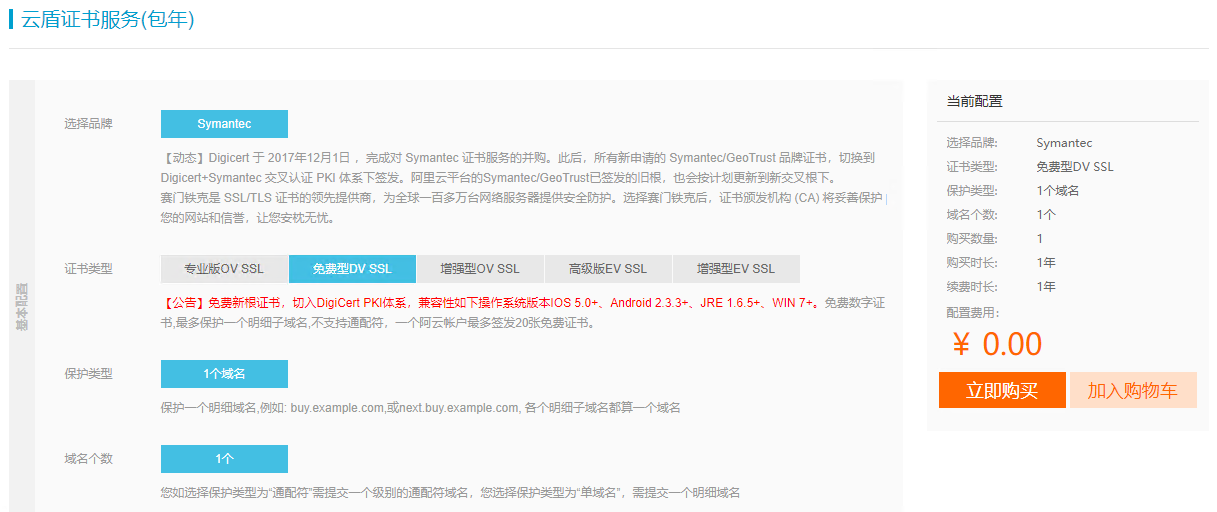Choose 高级版EV SSL certificate type
This screenshot has height=512, width=1217.
click(x=608, y=269)
